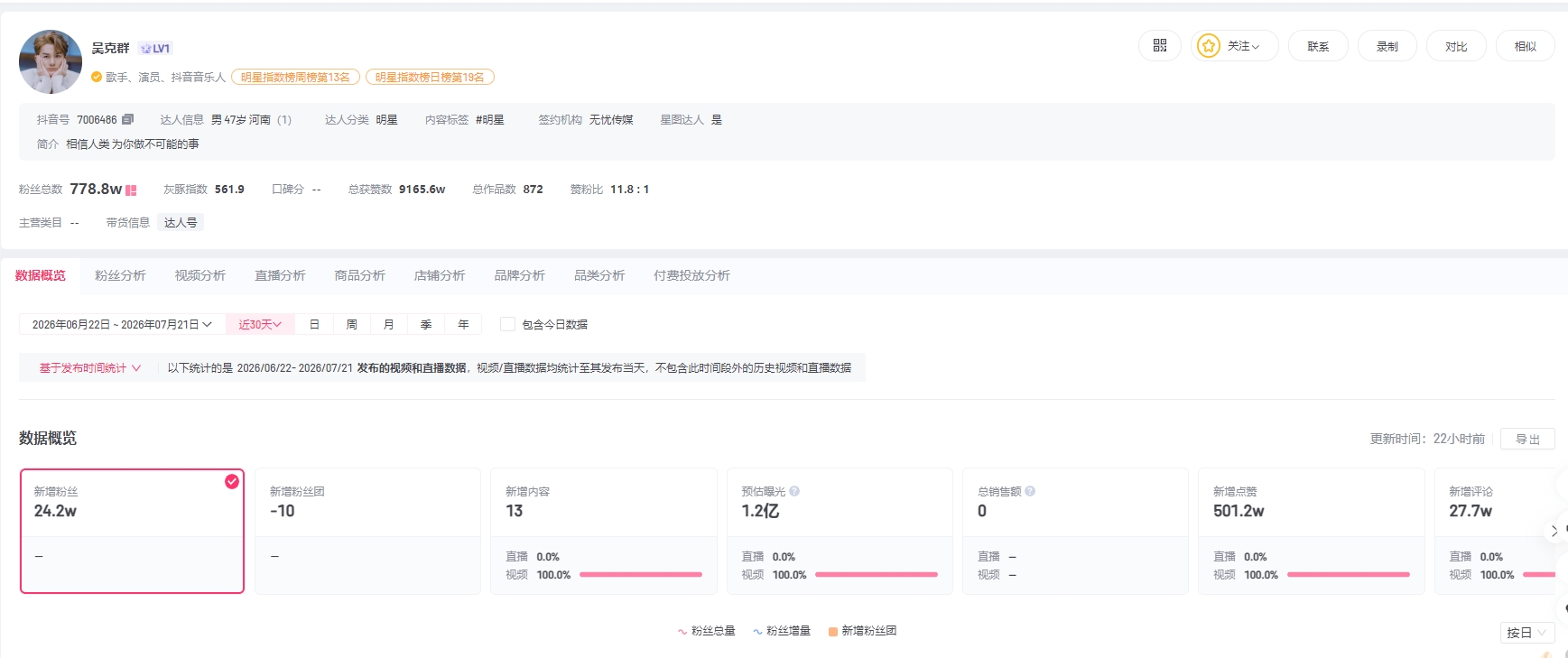Select the 年 period button
Image resolution: width=1568 pixels, height=658 pixels.
pyautogui.click(x=463, y=324)
